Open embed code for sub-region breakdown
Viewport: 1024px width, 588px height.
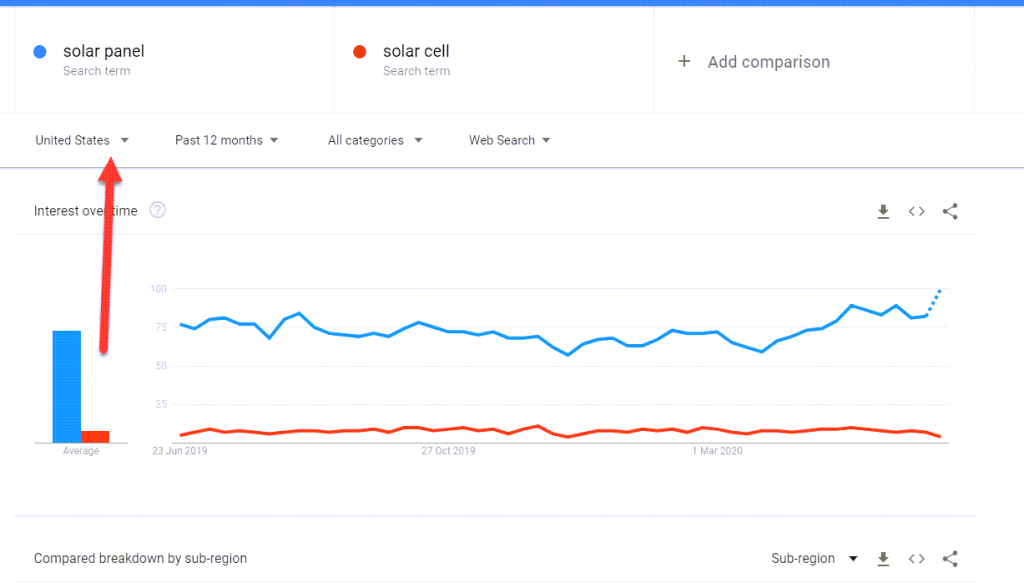tap(916, 559)
